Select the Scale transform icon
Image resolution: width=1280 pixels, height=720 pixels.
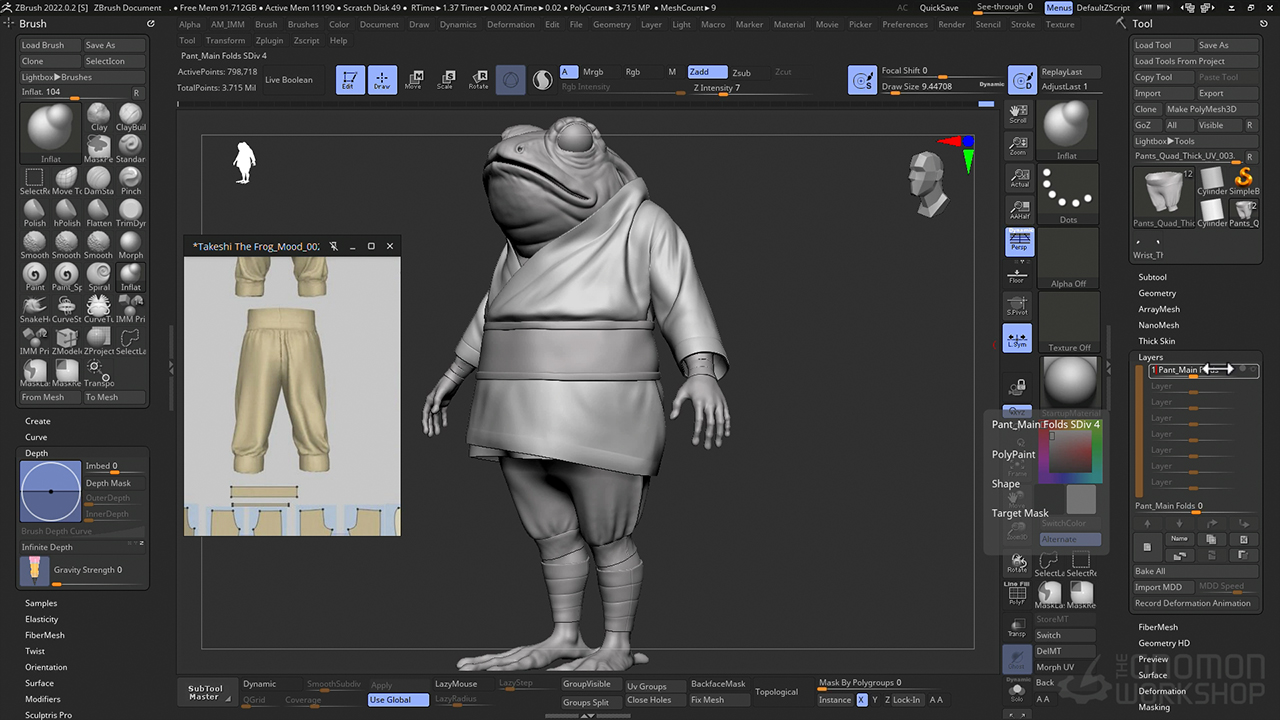pos(446,80)
